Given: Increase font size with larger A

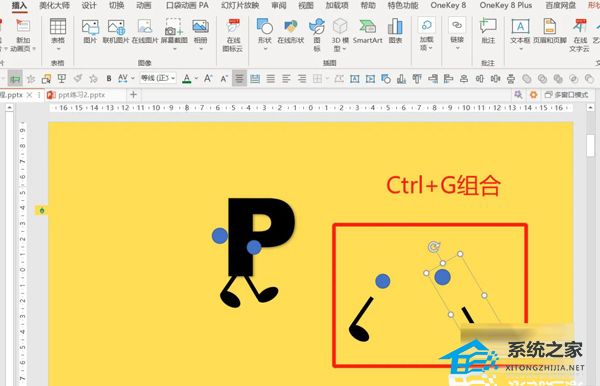Looking at the screenshot, I should point(208,79).
